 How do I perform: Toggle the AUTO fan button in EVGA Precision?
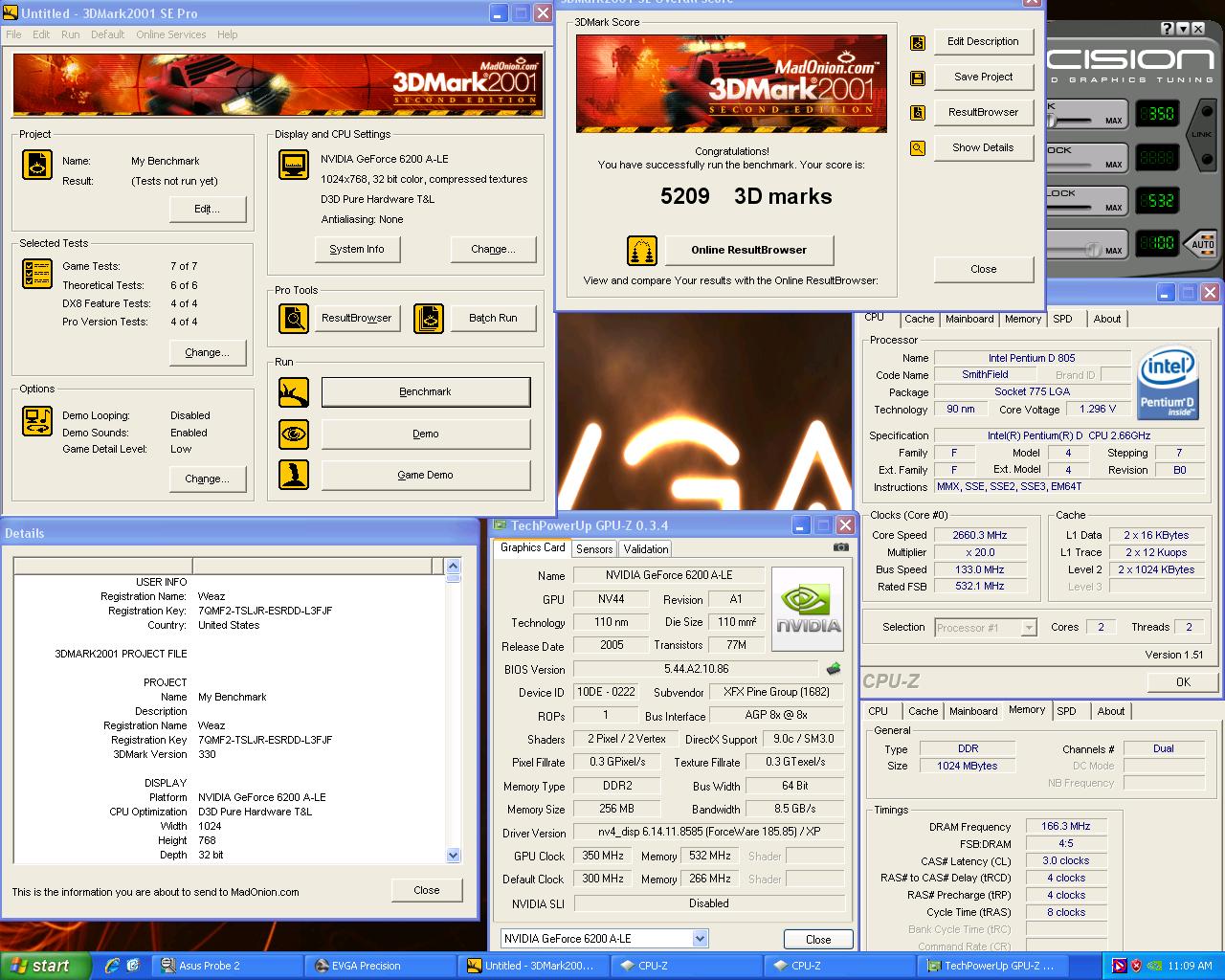coord(1202,243)
